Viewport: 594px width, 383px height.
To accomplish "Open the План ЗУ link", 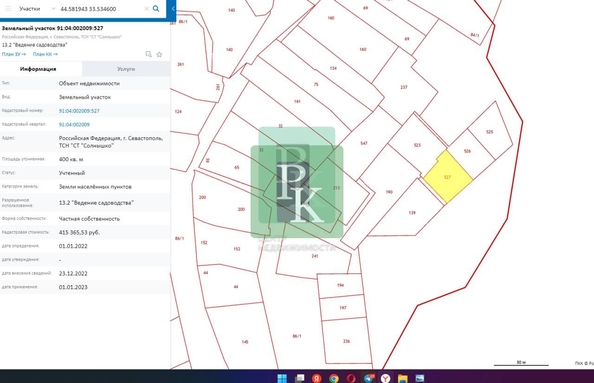I will [14, 54].
